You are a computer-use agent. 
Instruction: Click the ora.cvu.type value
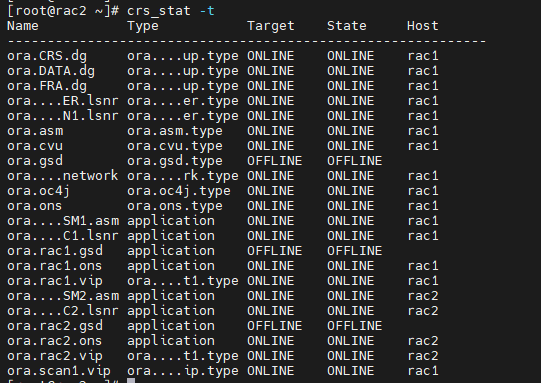tap(175, 146)
